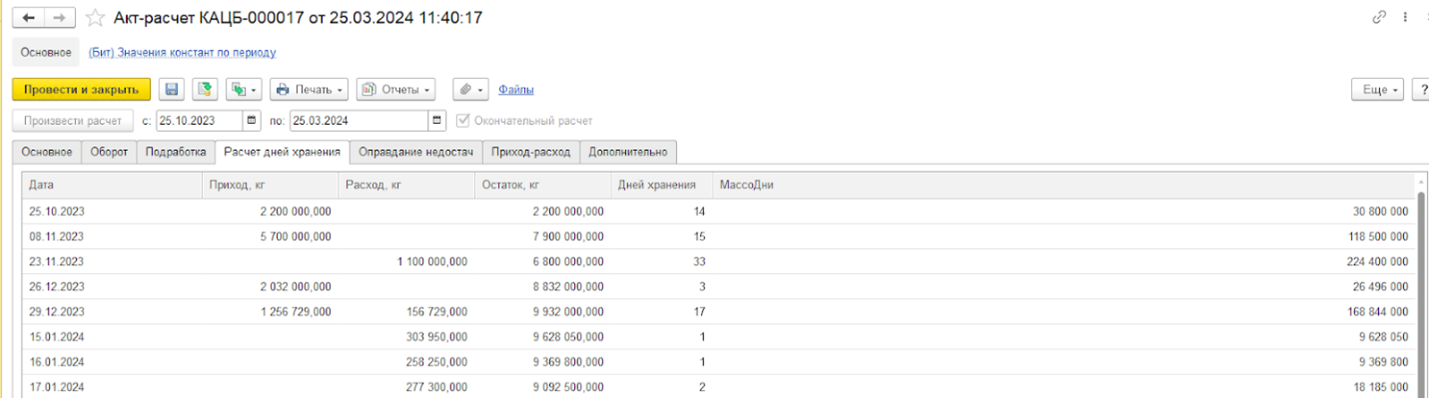Screen dimensions: 1429x398
Task: Switch to Расчет дней хранения tab
Action: point(282,152)
